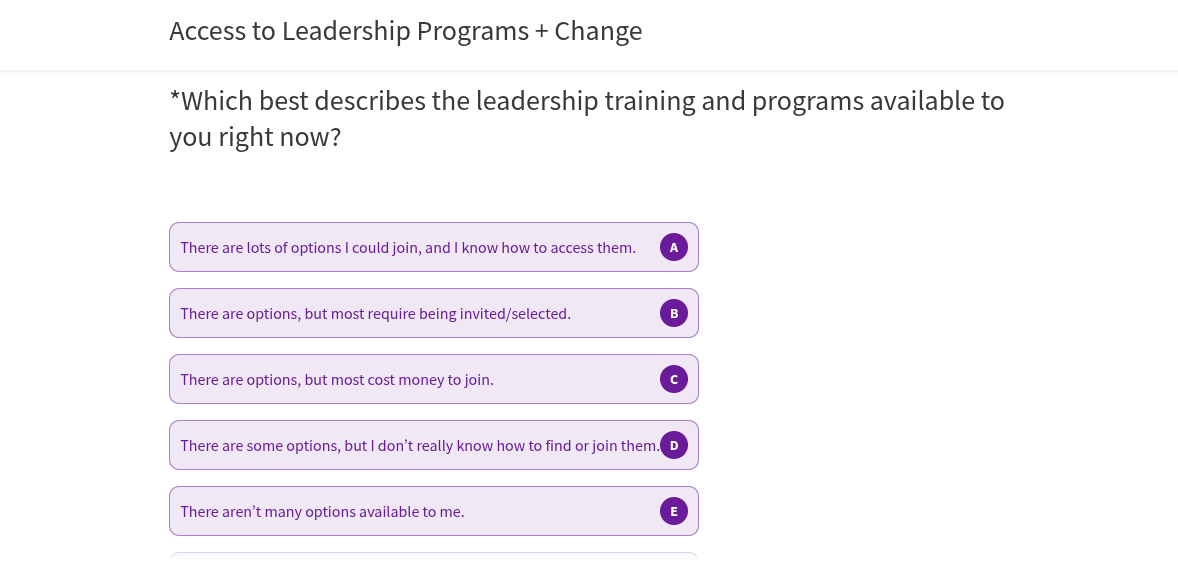Screen dimensions: 1178x564
Task: Click the letter B badge icon
Action: click(x=674, y=313)
